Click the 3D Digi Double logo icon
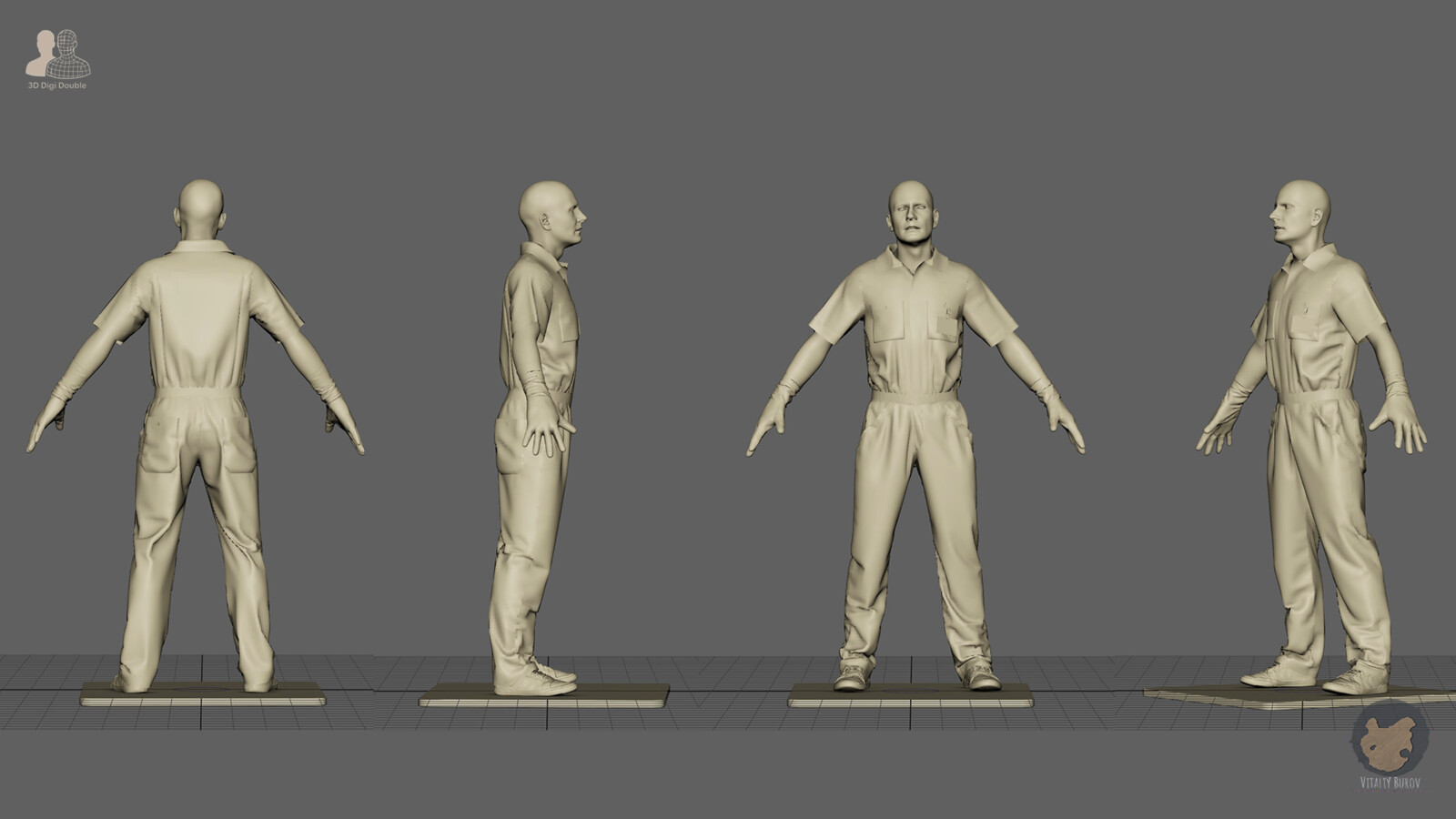 coord(58,54)
